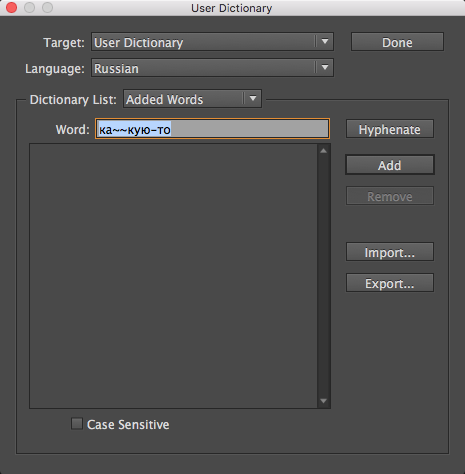Click the Export... button

click(390, 283)
